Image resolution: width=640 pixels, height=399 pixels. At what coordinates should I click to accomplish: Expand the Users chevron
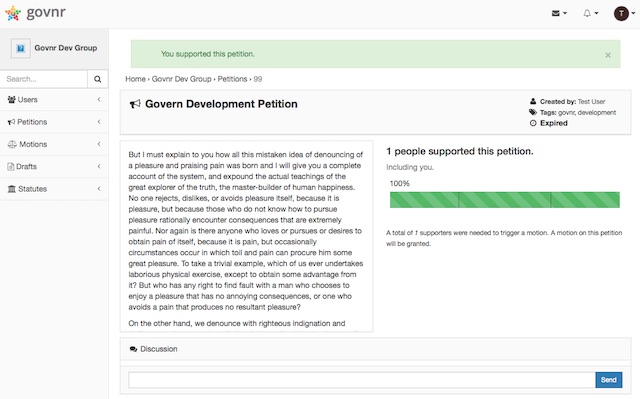point(99,100)
